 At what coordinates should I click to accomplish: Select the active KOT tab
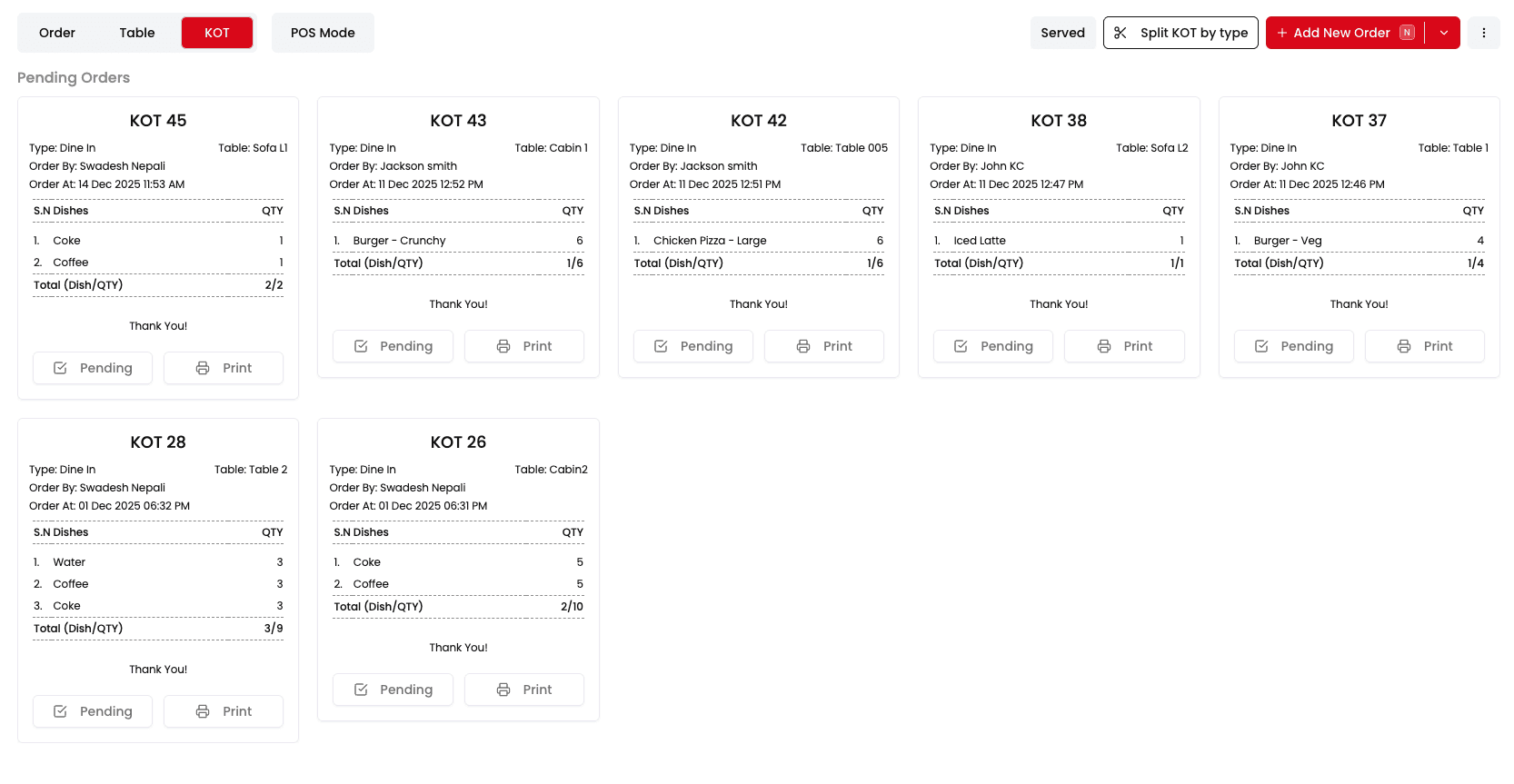click(x=217, y=33)
